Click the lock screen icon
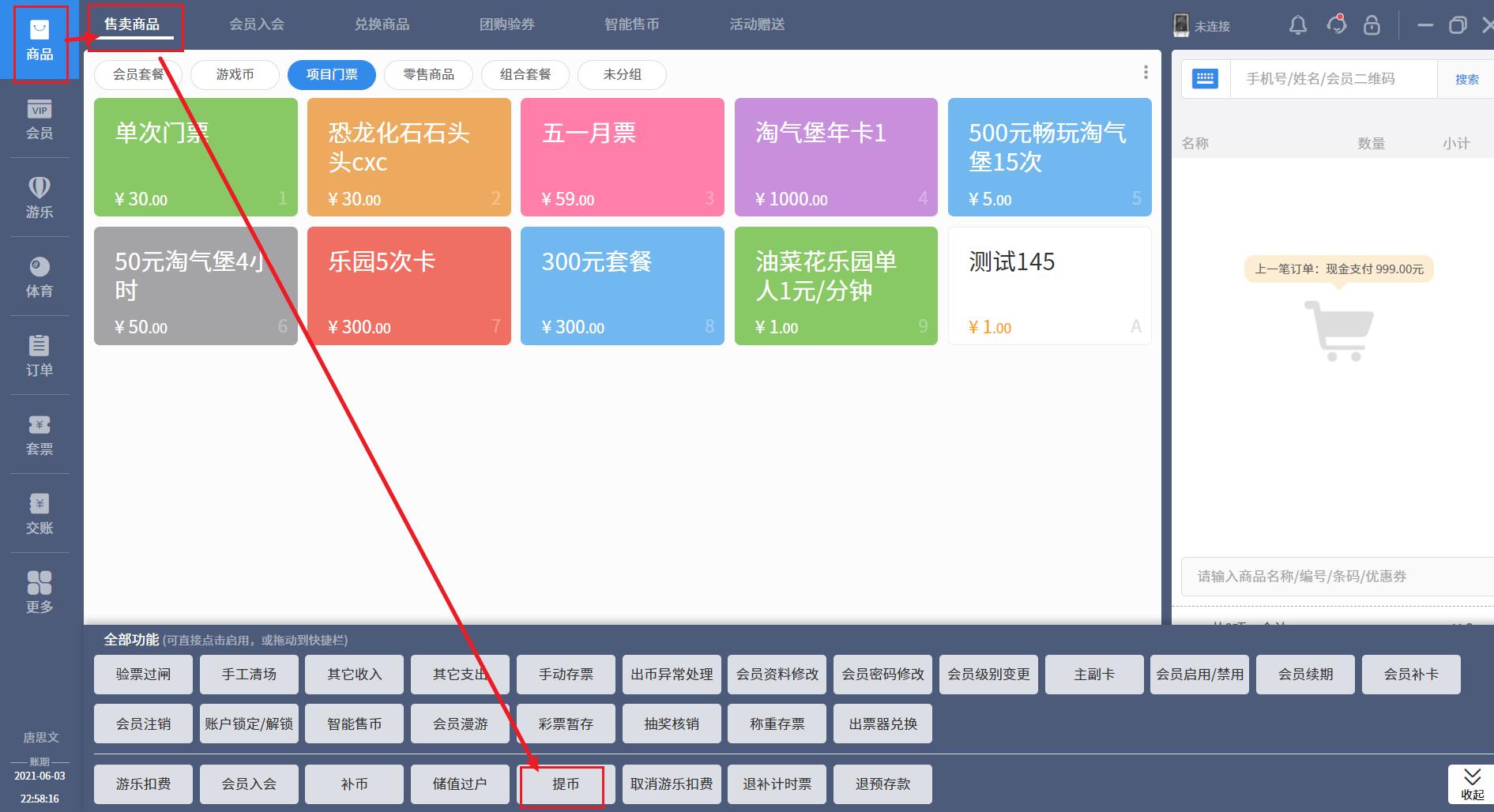Screen dimensions: 1494x812 [1372, 25]
